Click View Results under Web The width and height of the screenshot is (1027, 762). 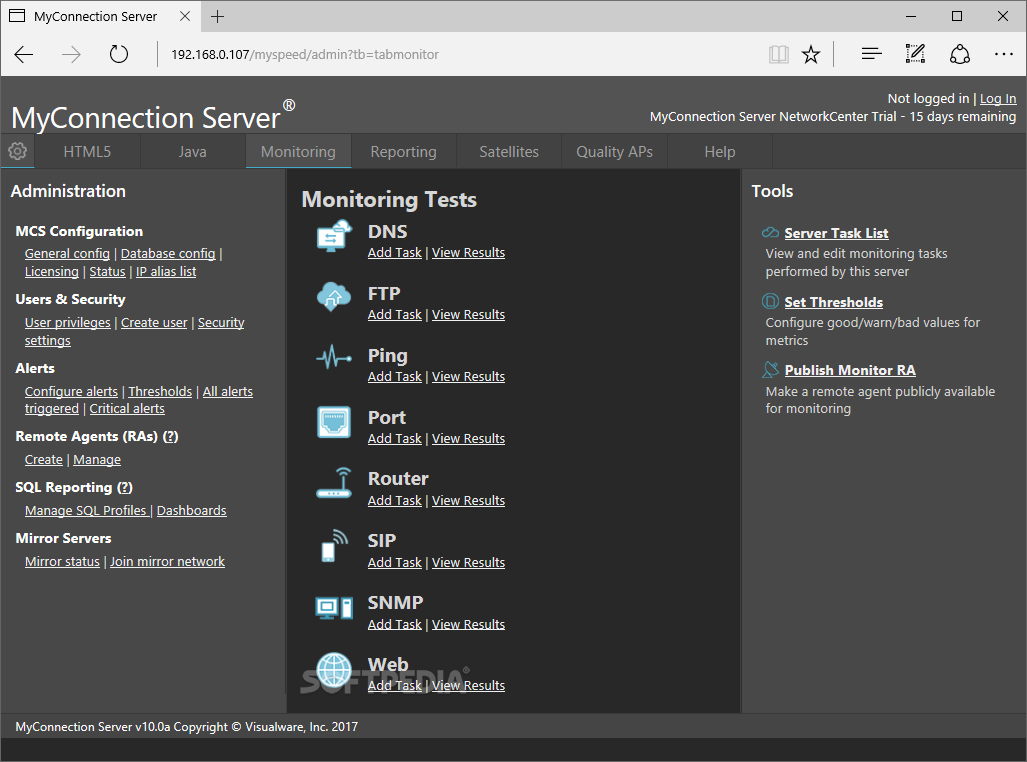[468, 685]
